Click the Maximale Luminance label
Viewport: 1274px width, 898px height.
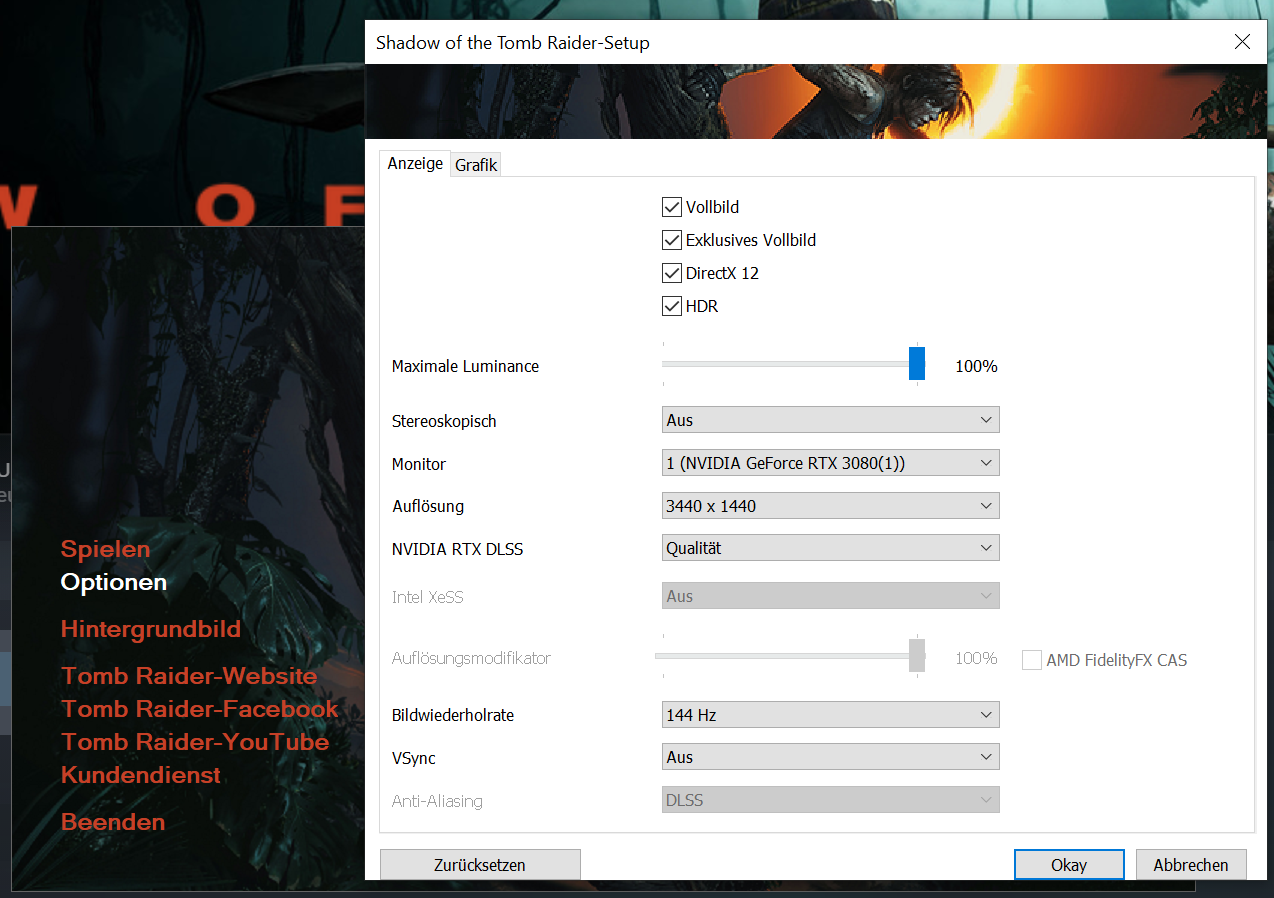[465, 366]
